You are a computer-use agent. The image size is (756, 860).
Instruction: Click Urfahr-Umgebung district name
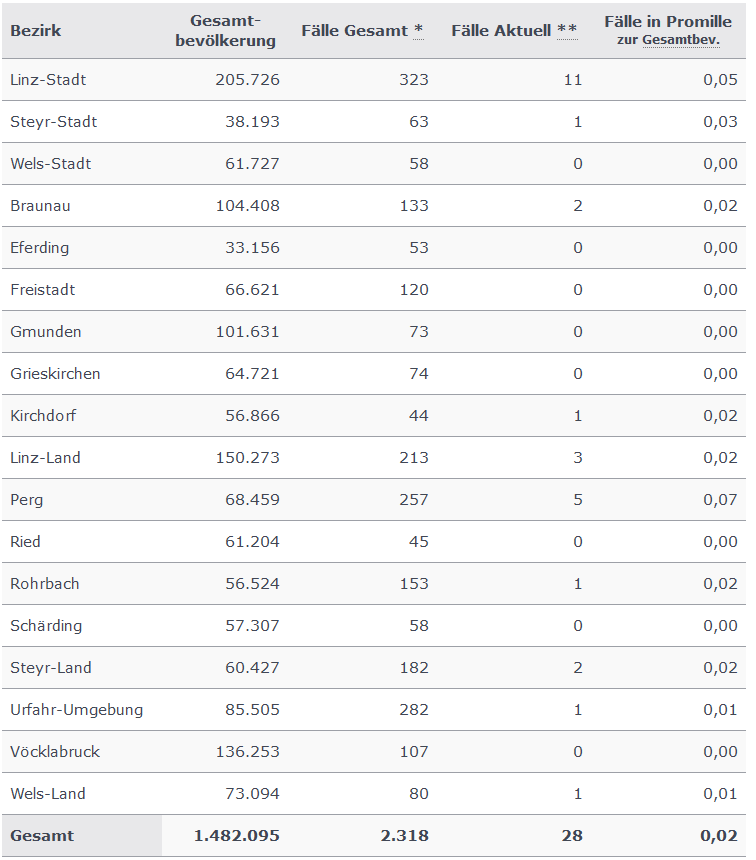pos(77,710)
